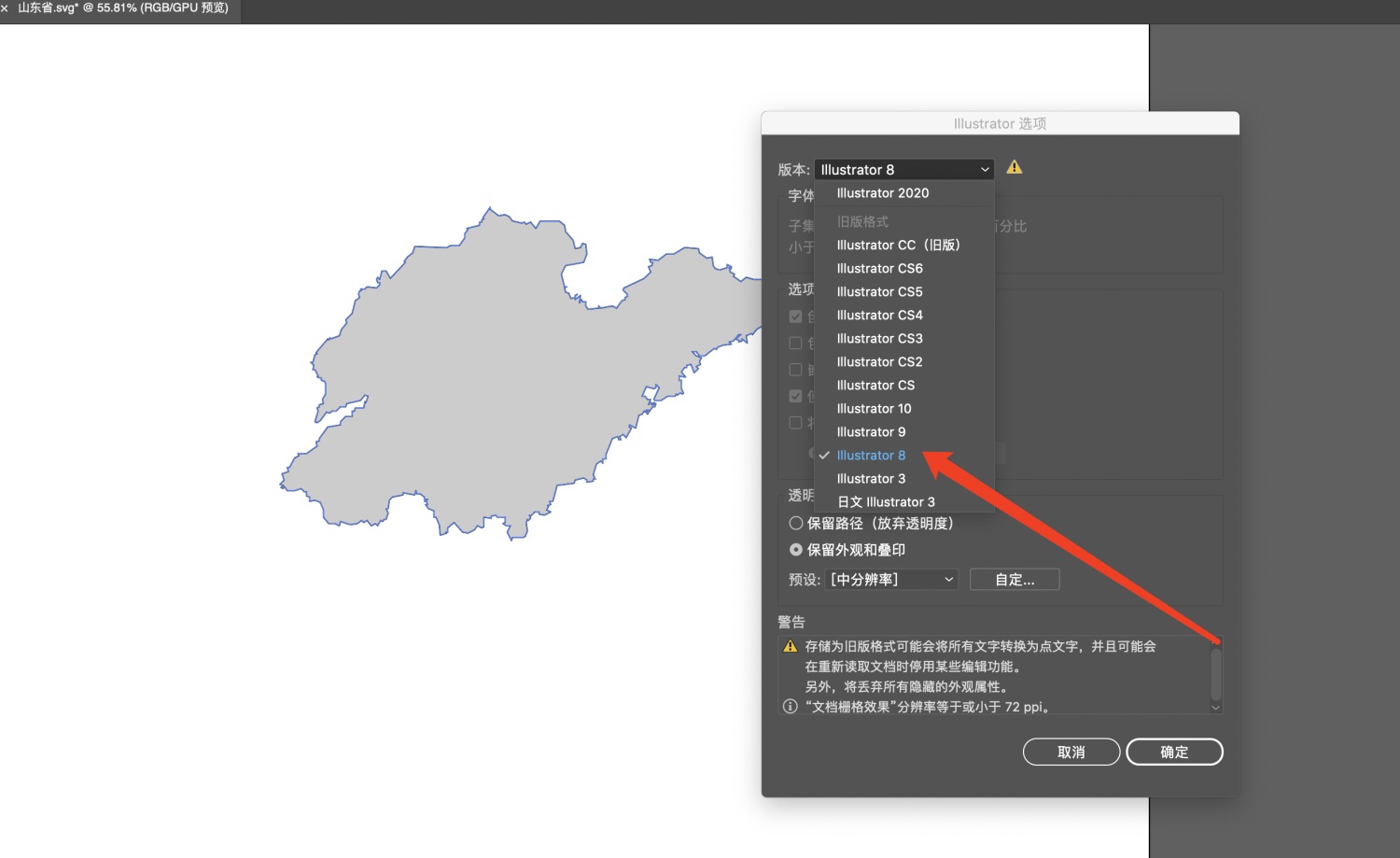
Task: Toggle the fourth checkbox under 选项
Action: click(x=796, y=396)
